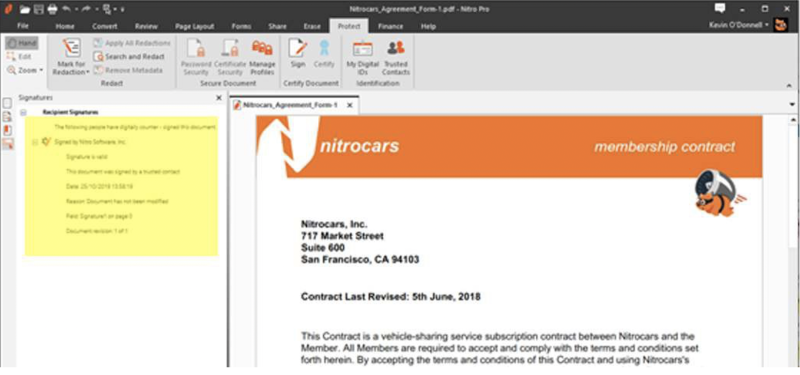Image resolution: width=800 pixels, height=375 pixels.
Task: Open My Digital IDs
Action: click(x=363, y=57)
